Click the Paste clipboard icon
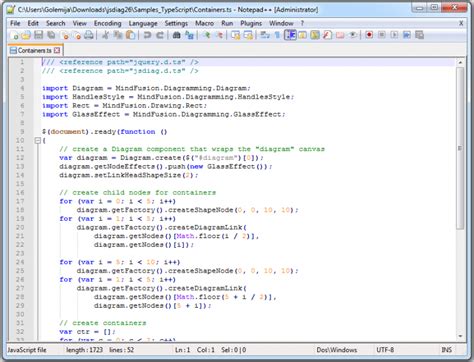This screenshot has height=362, width=474. pos(131,35)
